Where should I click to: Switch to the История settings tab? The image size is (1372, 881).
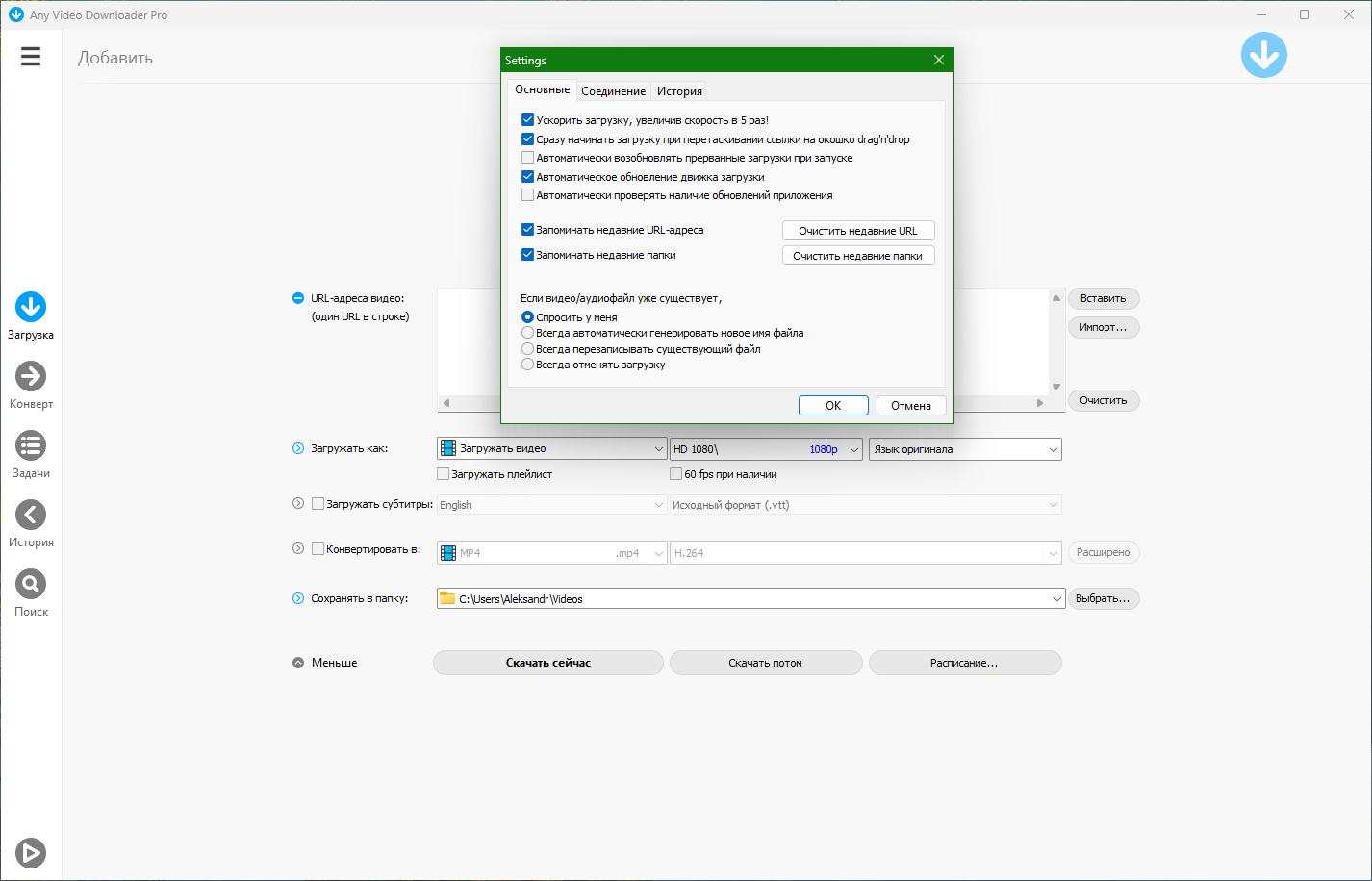679,91
